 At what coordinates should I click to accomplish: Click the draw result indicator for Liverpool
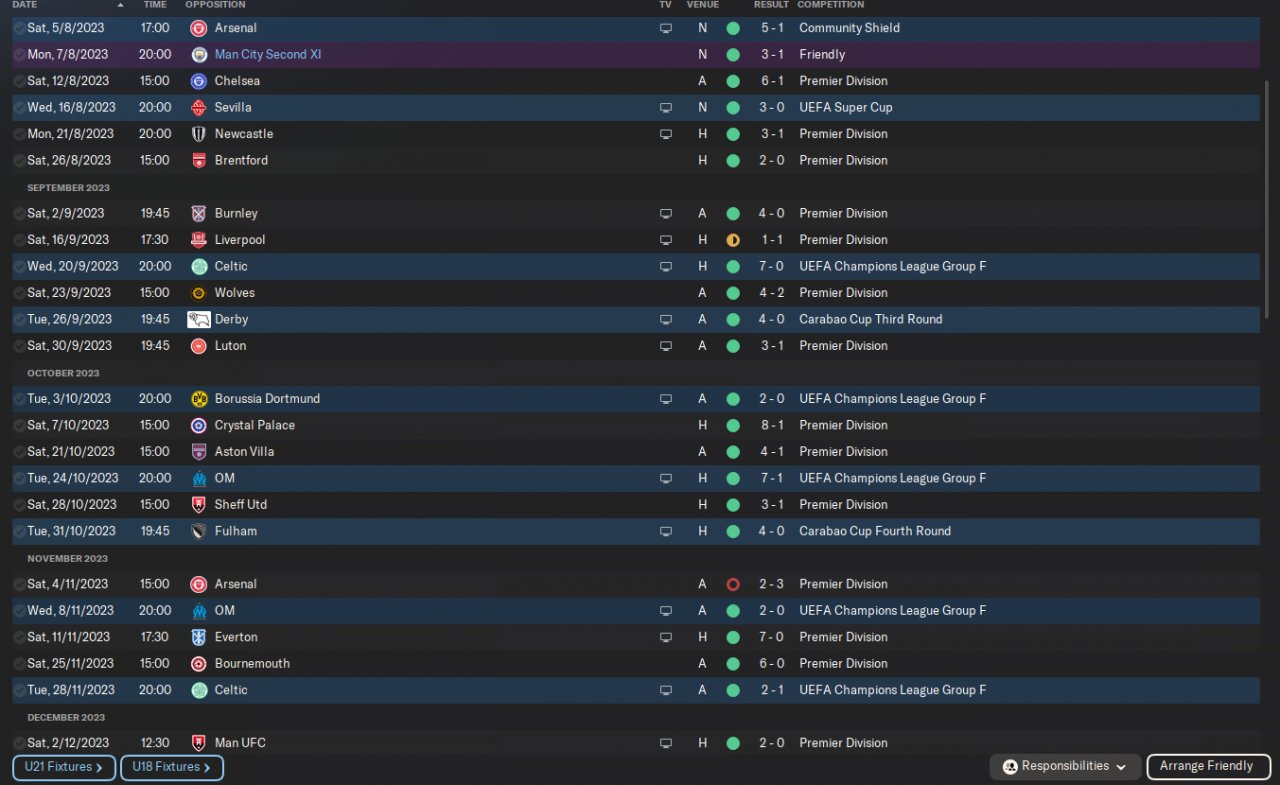733,240
